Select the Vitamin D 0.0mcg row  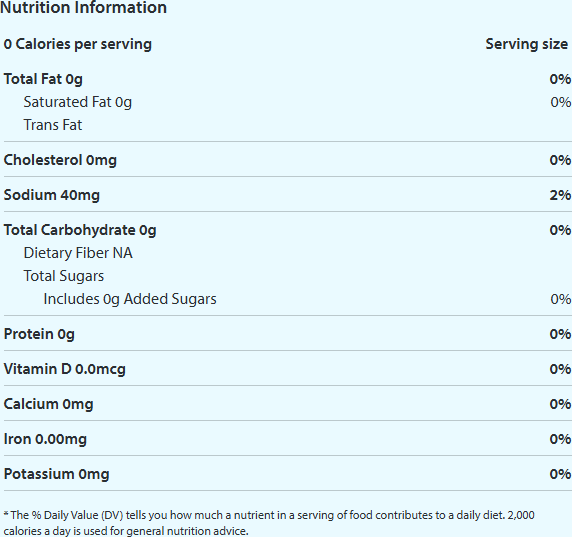tap(287, 369)
